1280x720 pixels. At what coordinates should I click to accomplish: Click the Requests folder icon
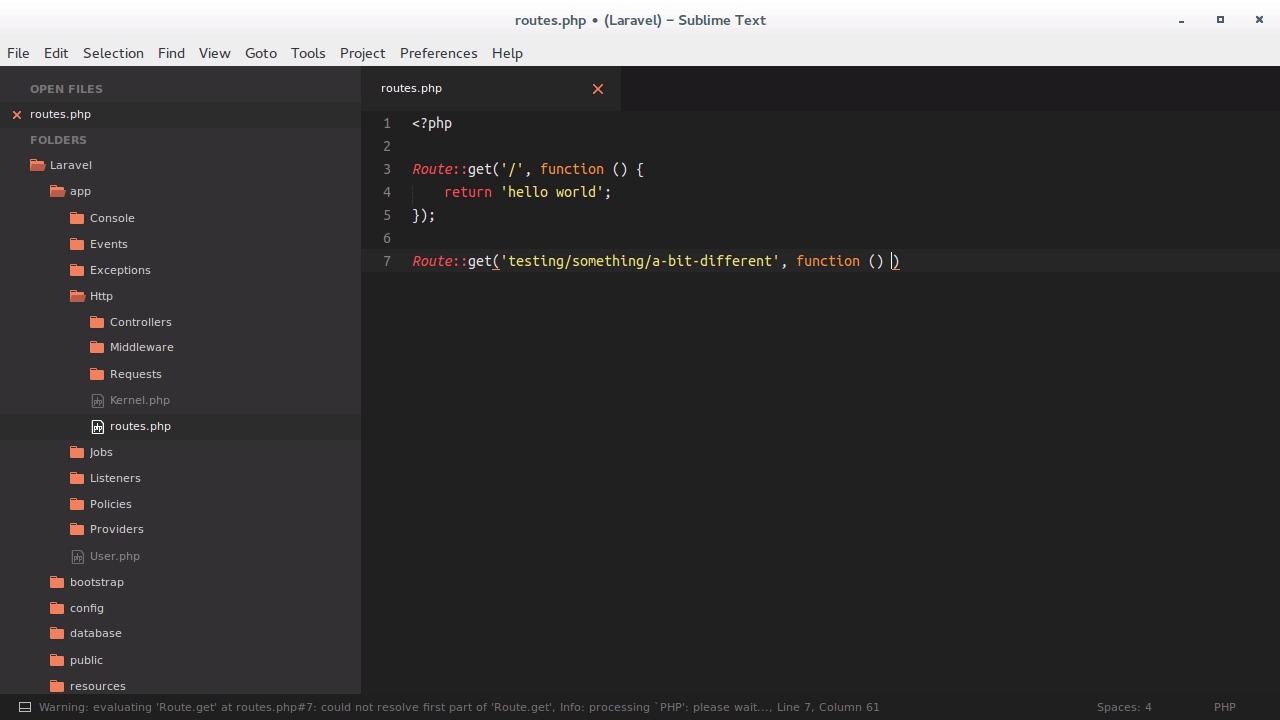[x=97, y=373]
